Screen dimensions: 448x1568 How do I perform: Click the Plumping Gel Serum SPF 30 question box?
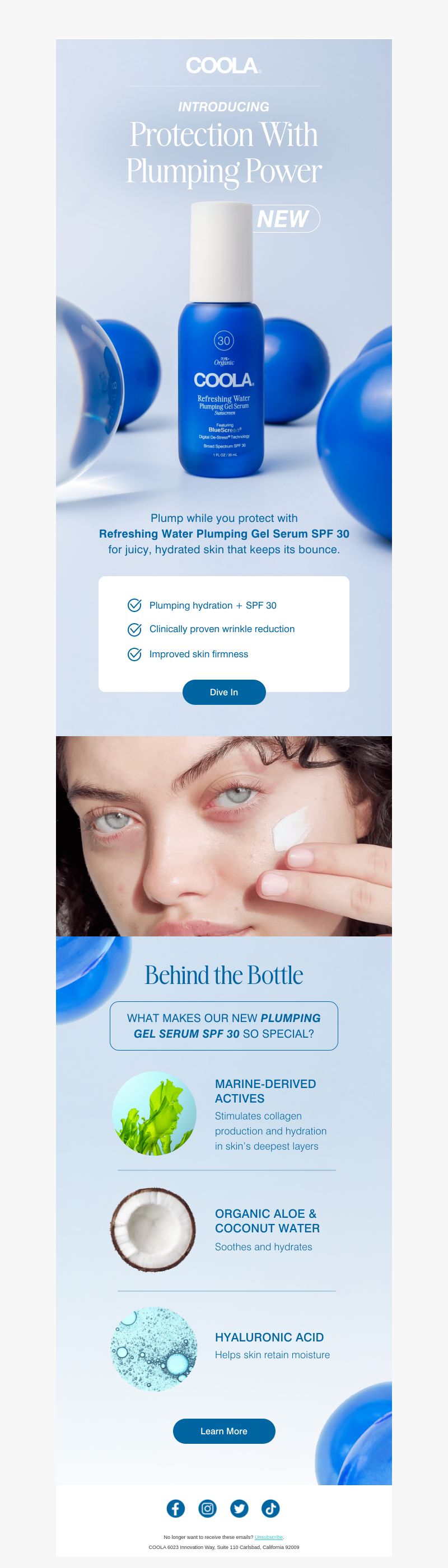(223, 1025)
